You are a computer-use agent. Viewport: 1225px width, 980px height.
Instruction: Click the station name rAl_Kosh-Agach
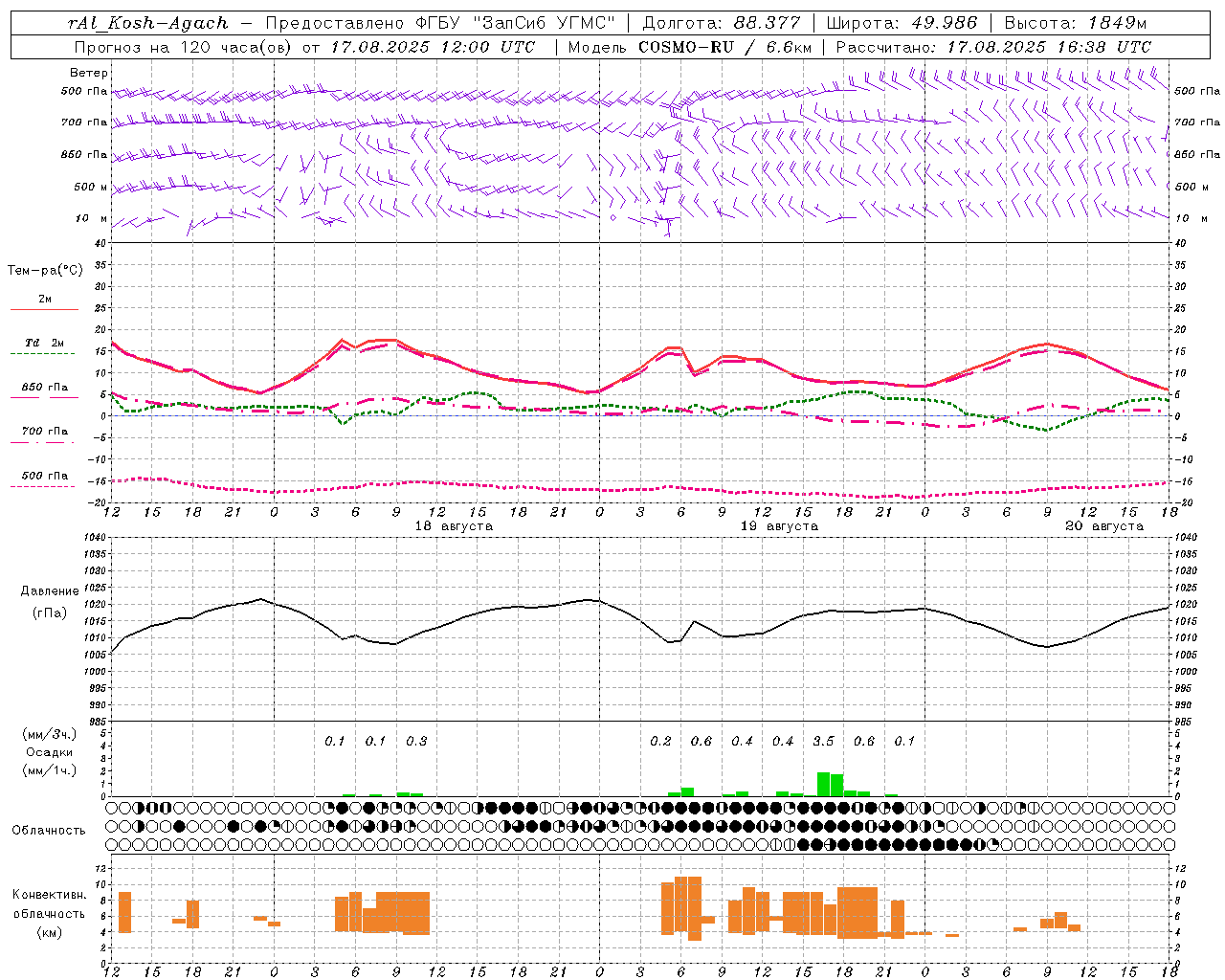point(148,23)
